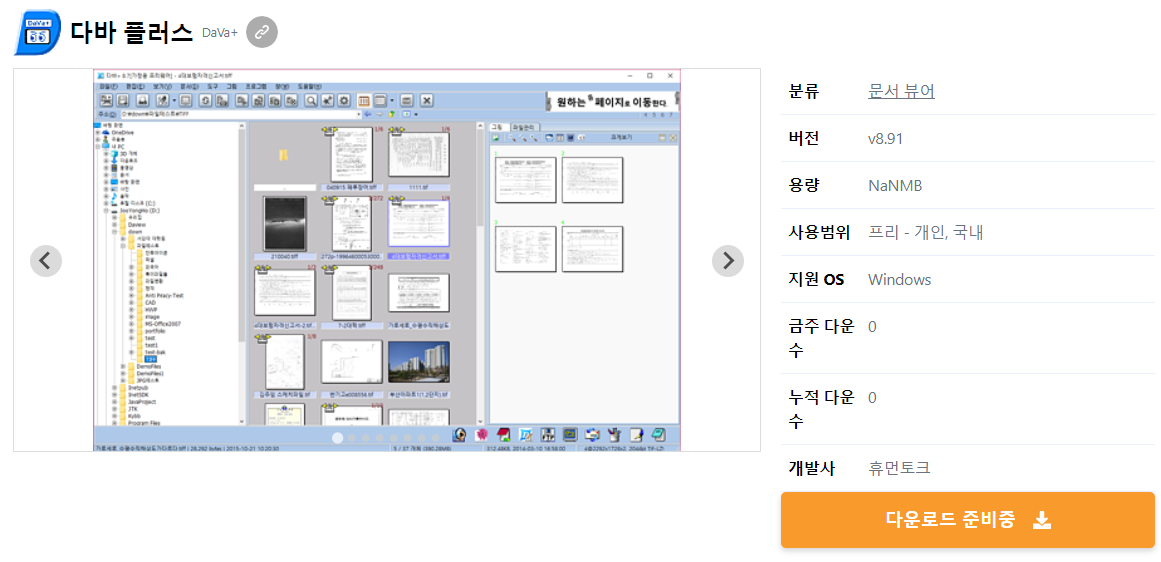
Task: Expand the DemoFiles folder node
Action: 123,367
